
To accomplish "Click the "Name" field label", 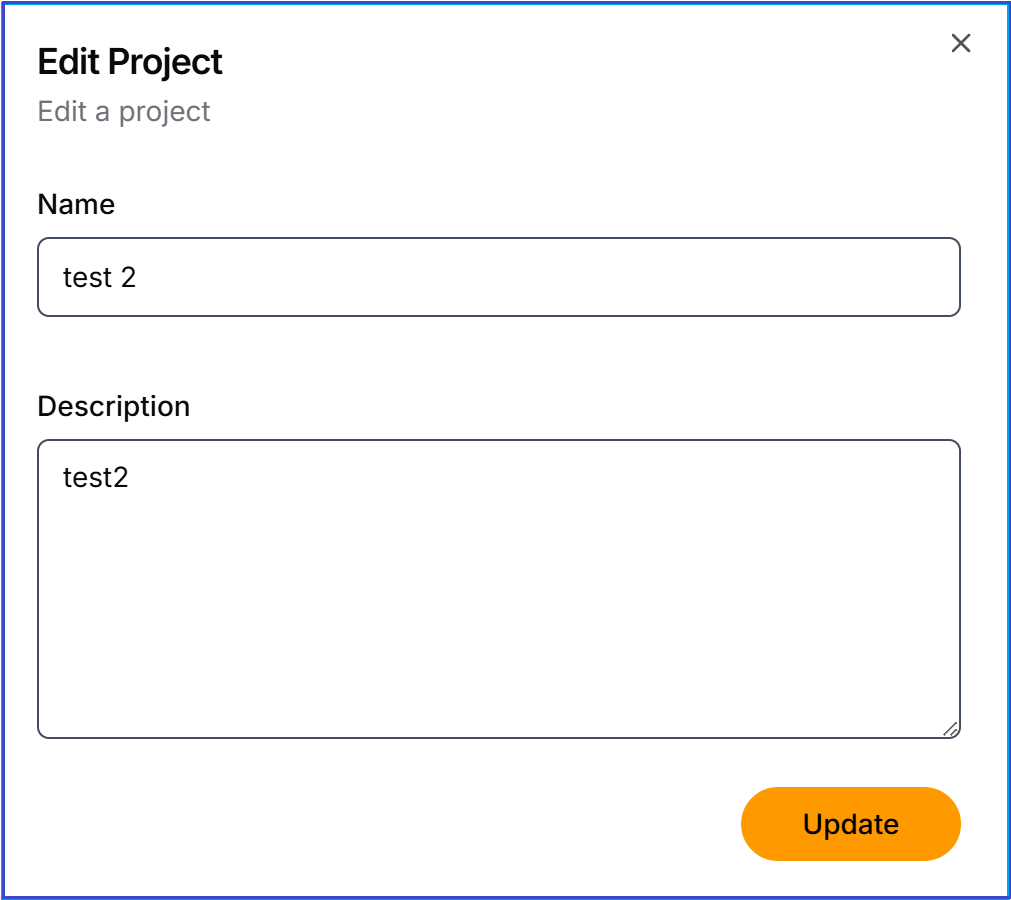I will click(x=76, y=204).
